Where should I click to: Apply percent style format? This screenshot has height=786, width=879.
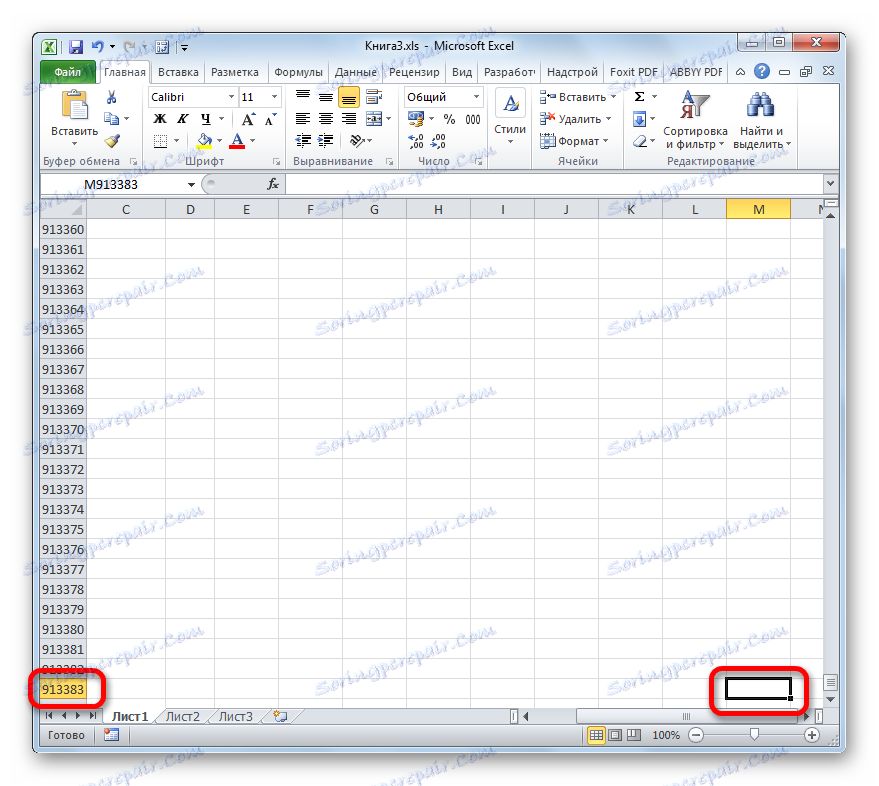point(449,119)
